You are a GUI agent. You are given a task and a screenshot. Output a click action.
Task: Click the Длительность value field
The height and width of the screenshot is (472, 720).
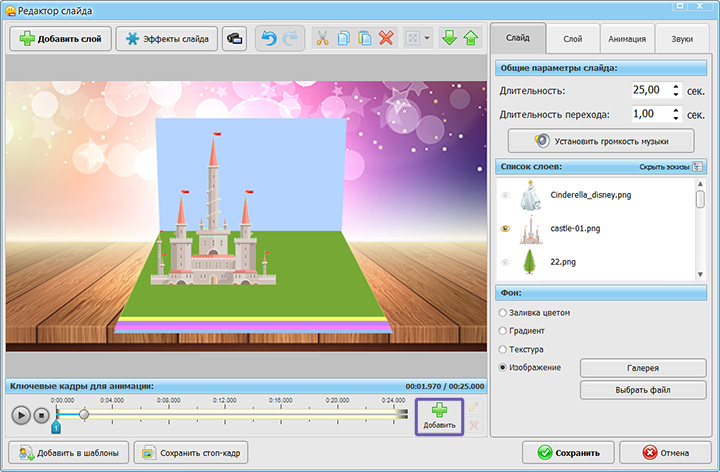[652, 90]
